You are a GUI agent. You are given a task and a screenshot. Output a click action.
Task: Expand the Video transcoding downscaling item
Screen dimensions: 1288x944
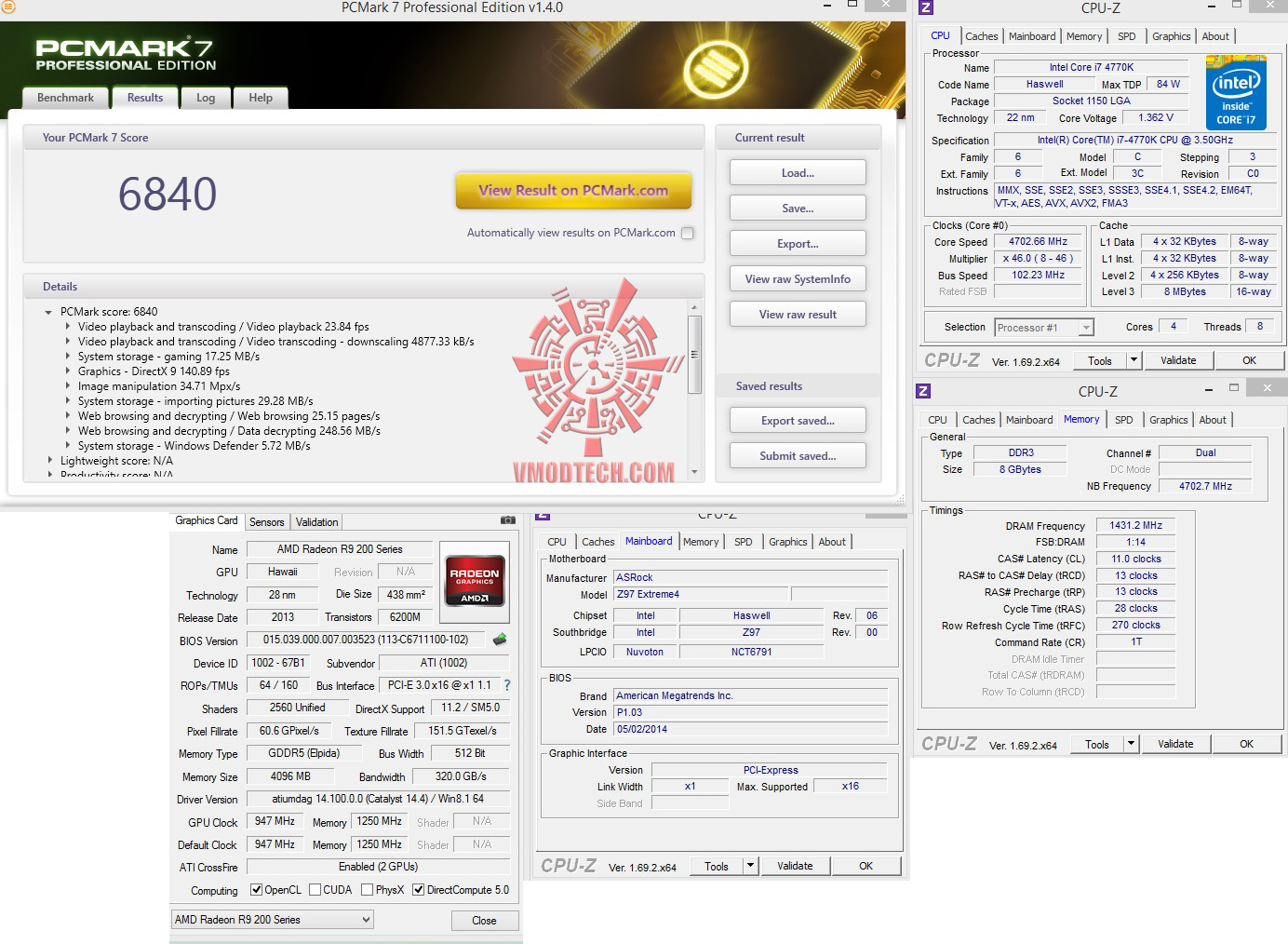[68, 342]
